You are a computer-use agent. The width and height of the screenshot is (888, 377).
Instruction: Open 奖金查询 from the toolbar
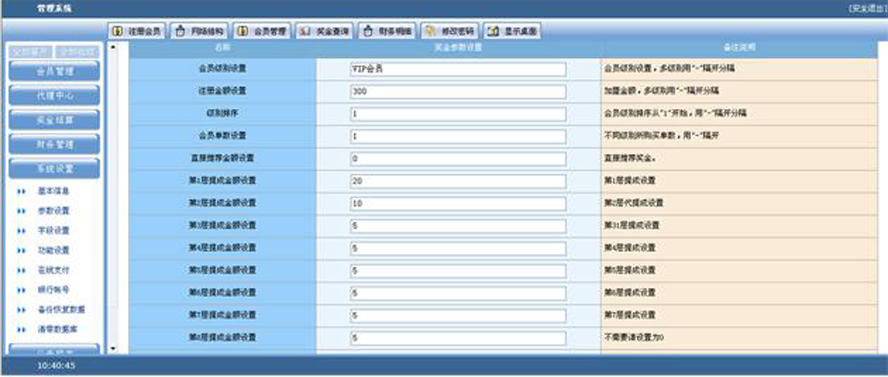click(325, 32)
